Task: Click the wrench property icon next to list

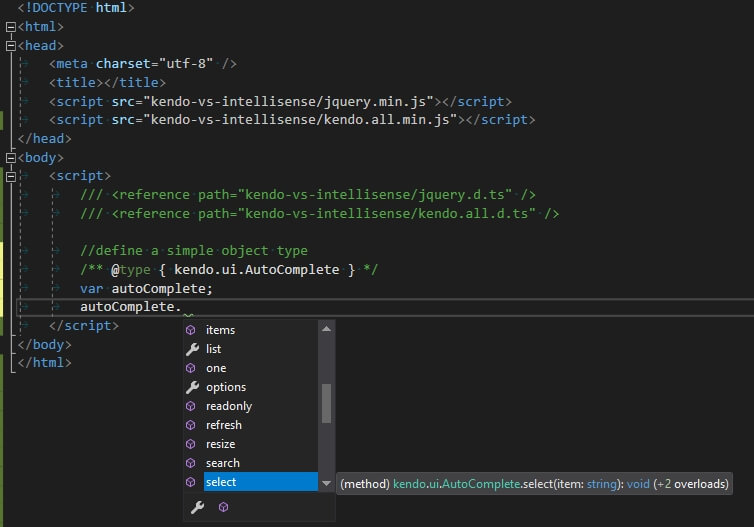Action: 192,349
